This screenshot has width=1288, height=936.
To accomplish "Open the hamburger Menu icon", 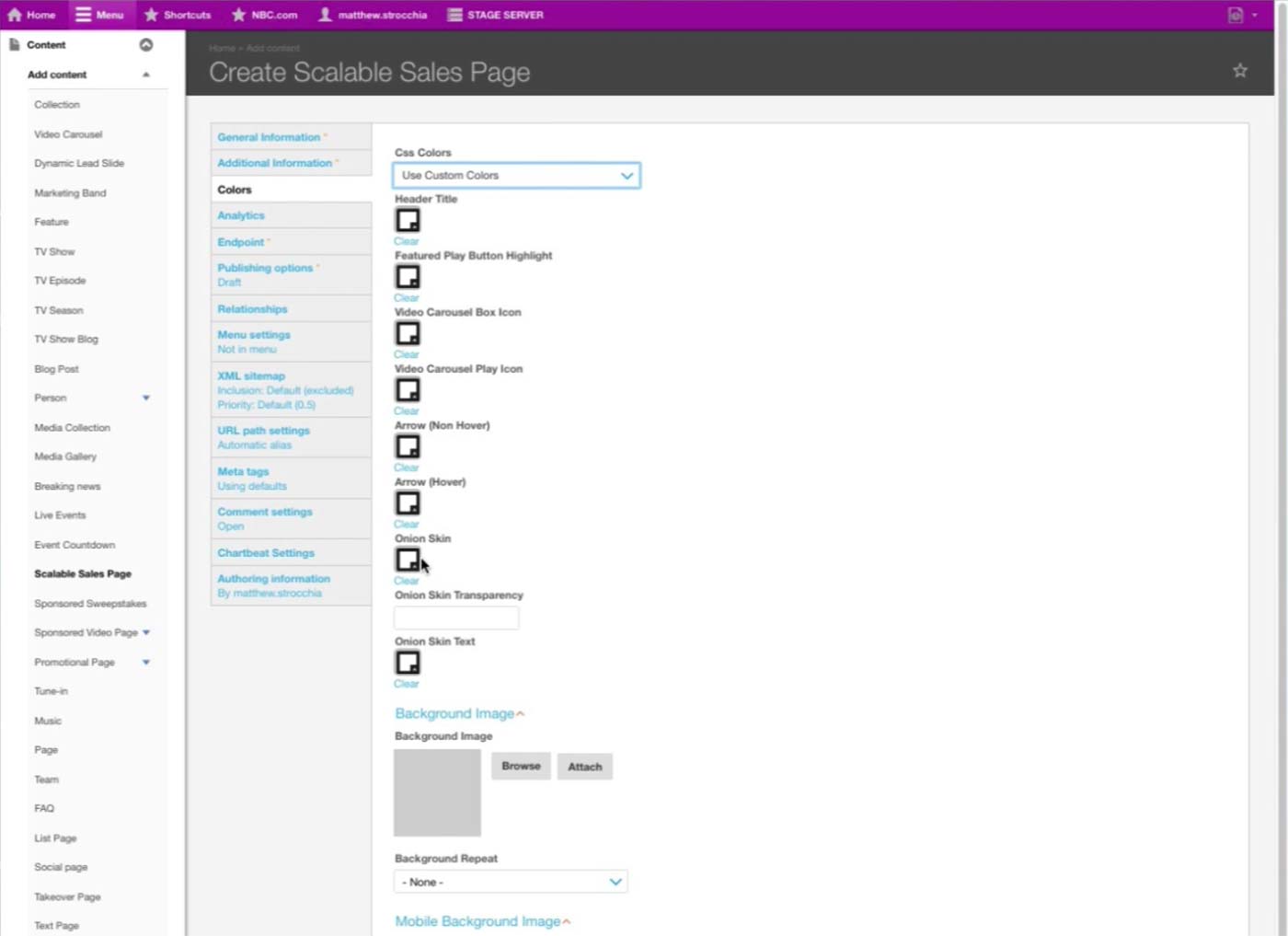I will 84,15.
